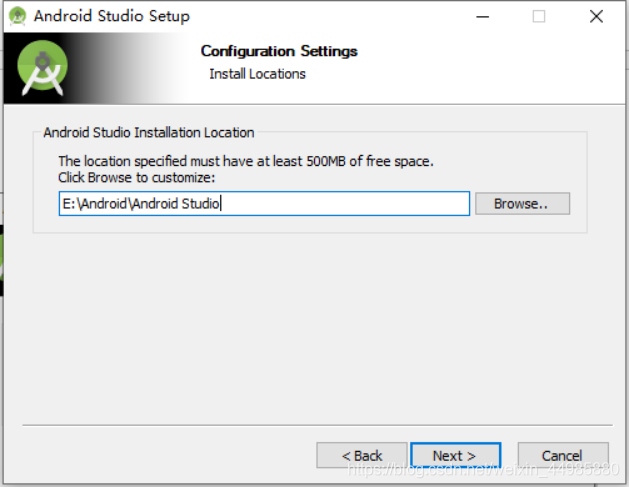Viewport: 629px width, 488px height.
Task: Cancel the Android Studio setup
Action: tap(563, 456)
